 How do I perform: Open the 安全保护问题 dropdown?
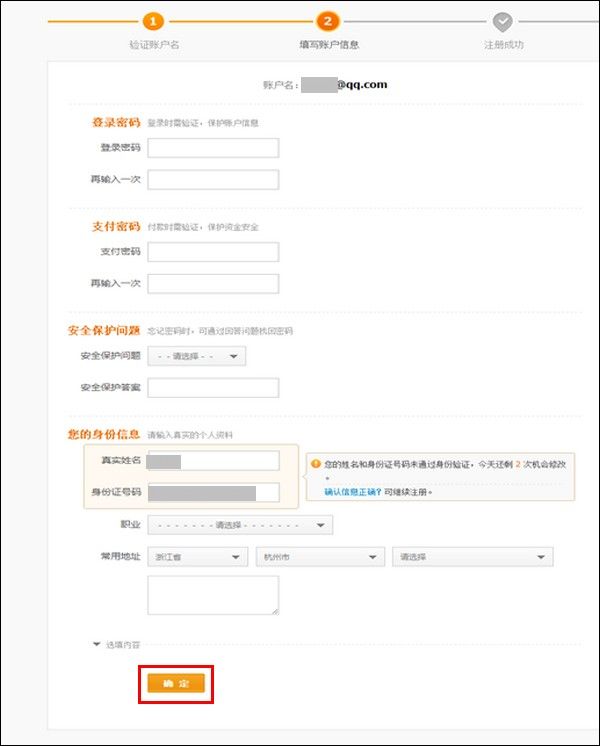tap(196, 356)
